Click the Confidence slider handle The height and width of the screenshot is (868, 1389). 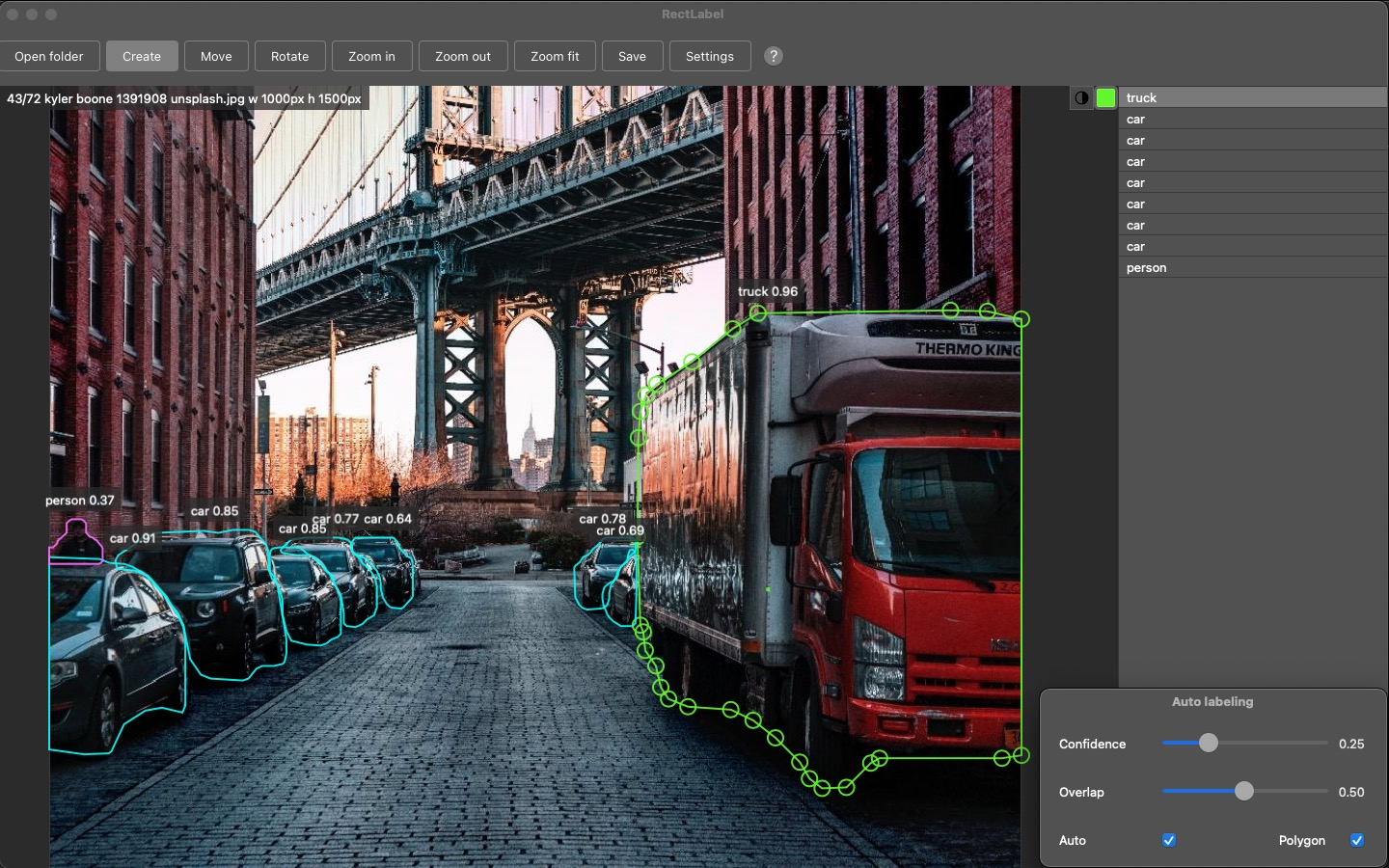pyautogui.click(x=1209, y=743)
